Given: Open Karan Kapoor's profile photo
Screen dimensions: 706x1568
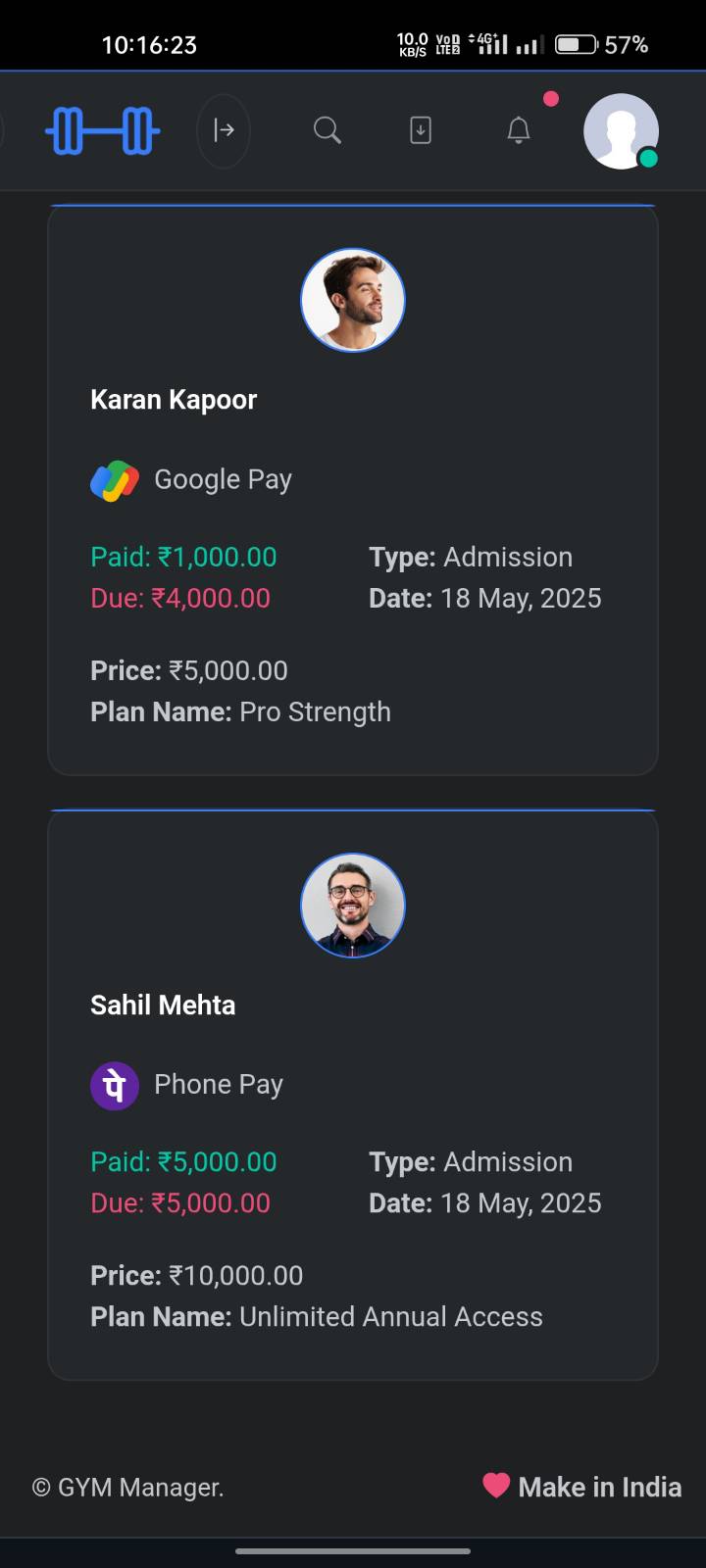Looking at the screenshot, I should 353,300.
